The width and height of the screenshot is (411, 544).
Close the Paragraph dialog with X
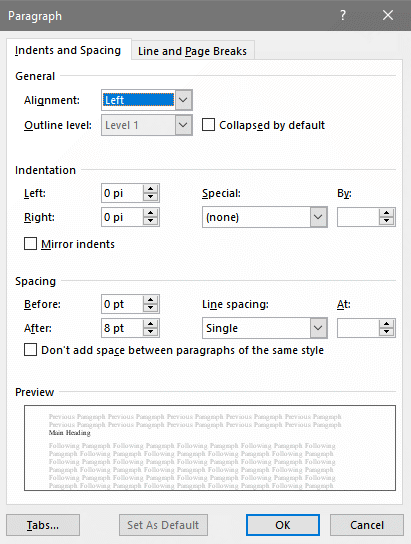pos(388,15)
